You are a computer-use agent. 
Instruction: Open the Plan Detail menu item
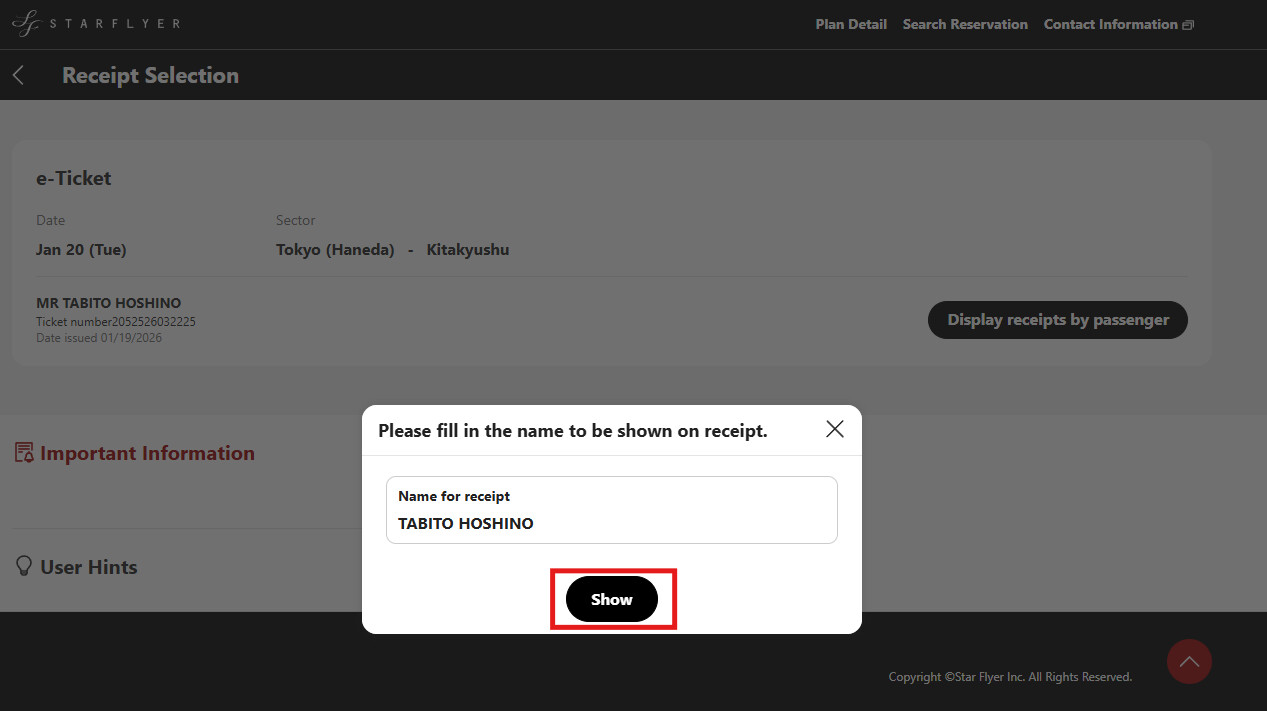(x=851, y=24)
